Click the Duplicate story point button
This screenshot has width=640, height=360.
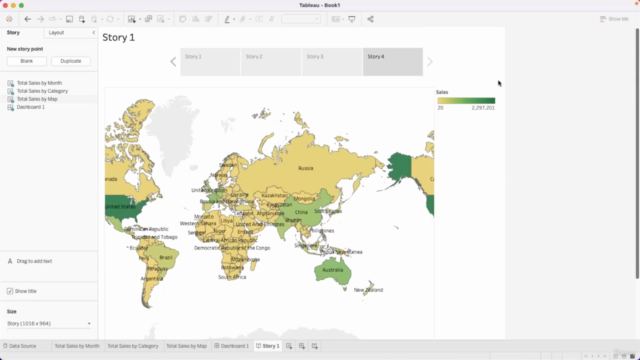(71, 61)
